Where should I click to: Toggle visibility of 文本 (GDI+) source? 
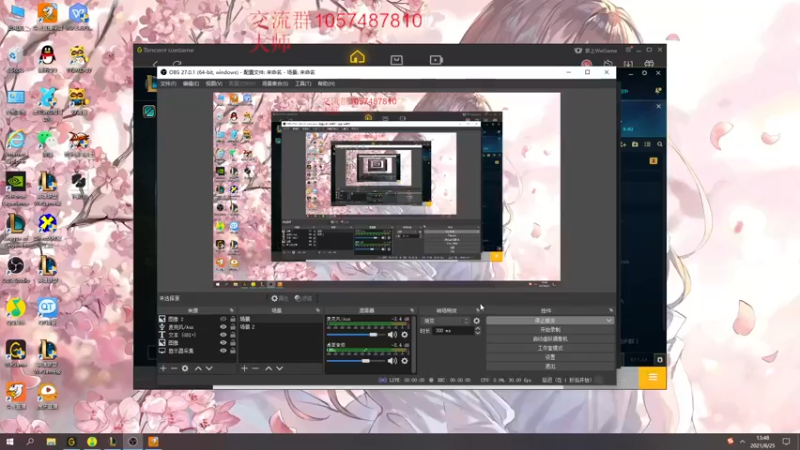pyautogui.click(x=223, y=335)
